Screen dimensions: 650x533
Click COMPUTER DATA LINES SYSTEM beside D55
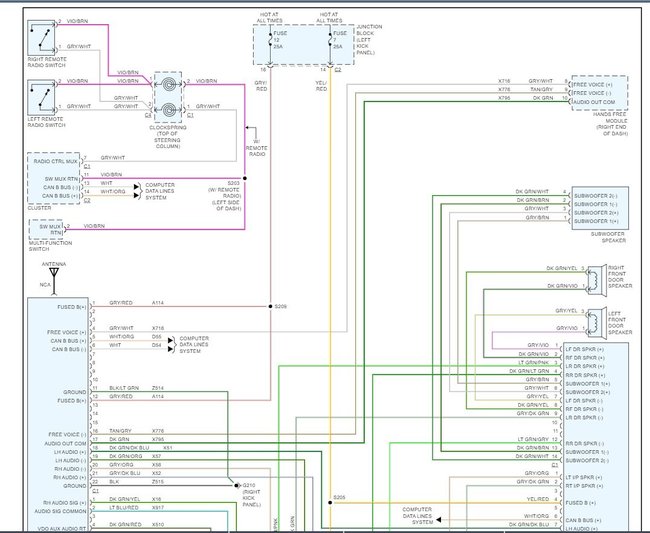pos(194,344)
